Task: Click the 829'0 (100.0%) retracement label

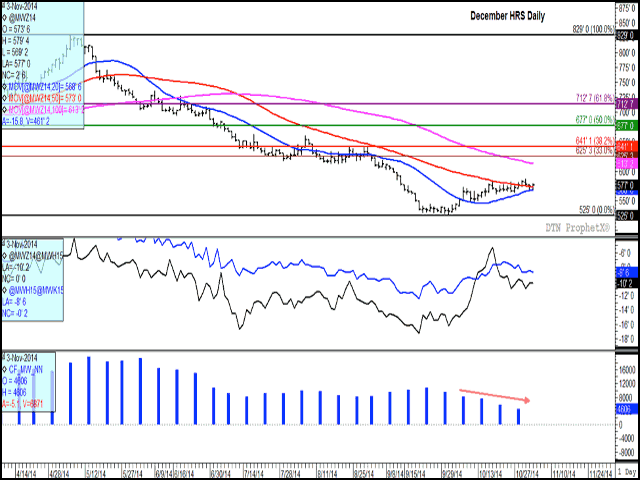Action: click(x=594, y=29)
